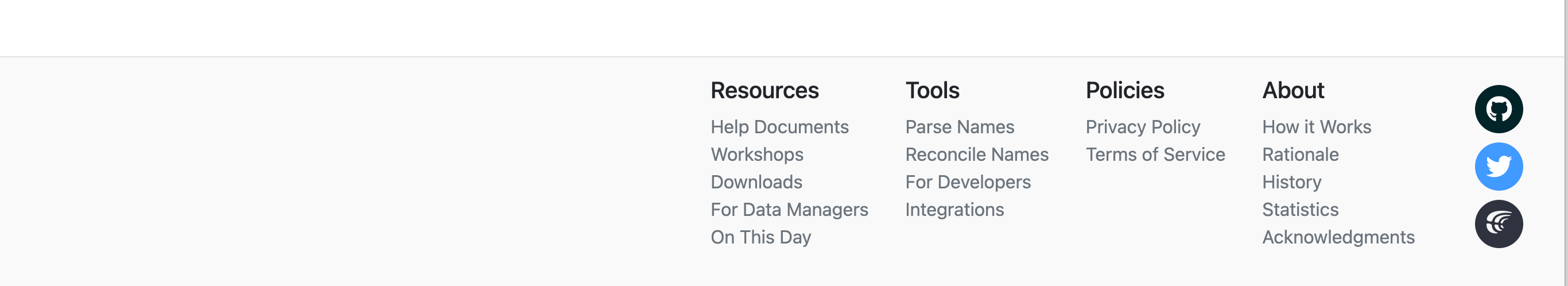
Task: Open On This Day link
Action: pos(760,237)
